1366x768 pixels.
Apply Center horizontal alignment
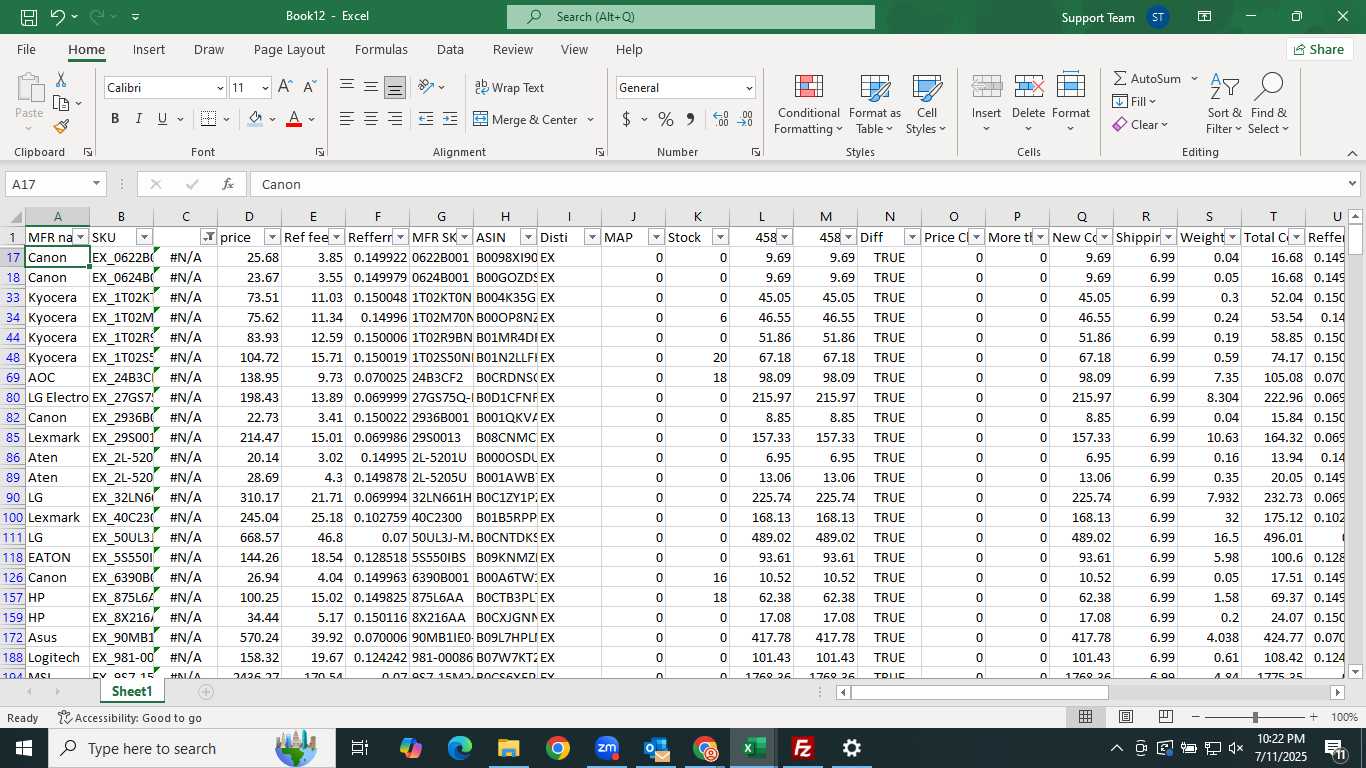point(371,119)
